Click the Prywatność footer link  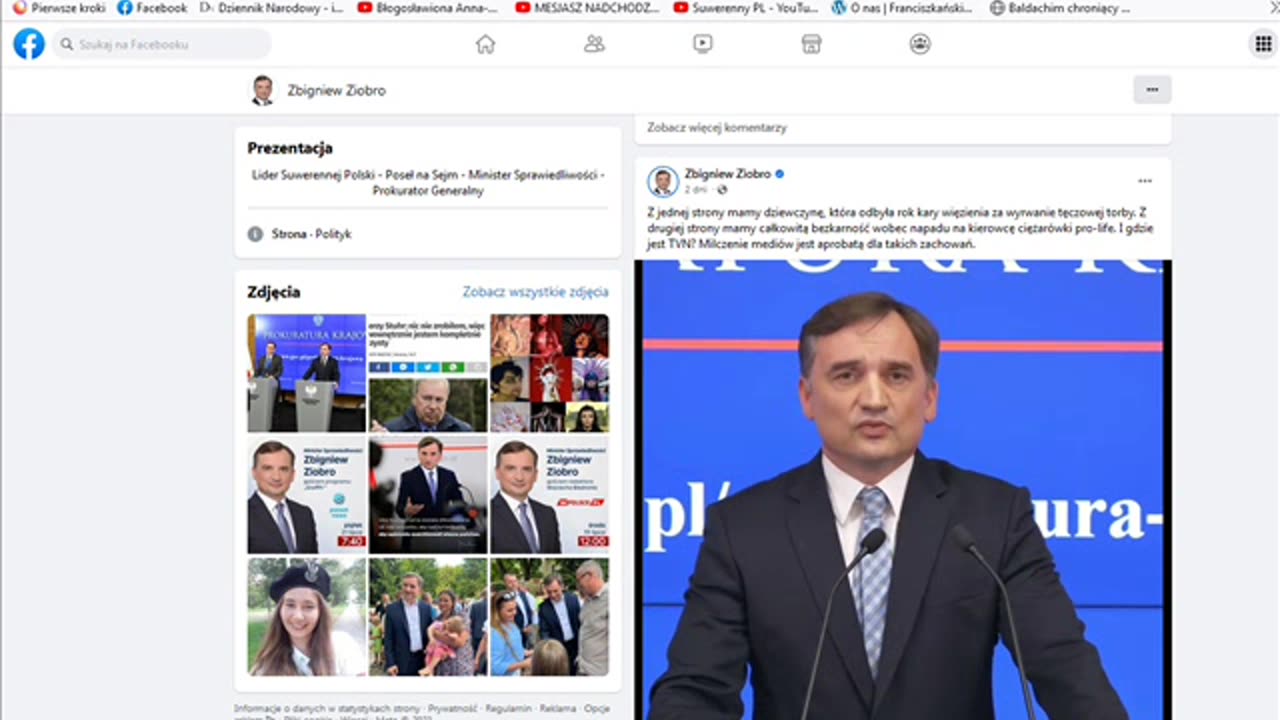tap(453, 708)
